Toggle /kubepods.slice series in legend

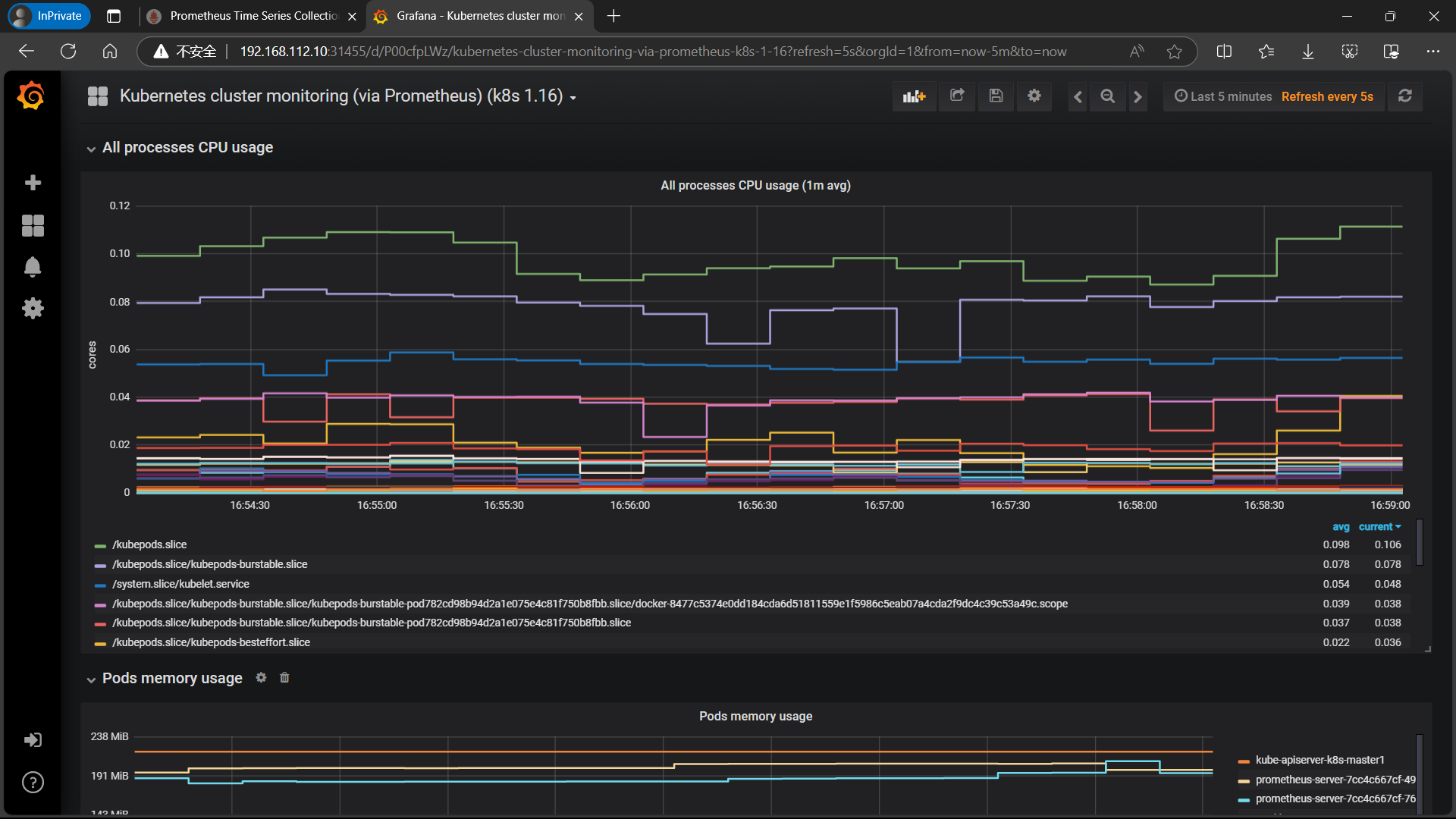tap(149, 544)
